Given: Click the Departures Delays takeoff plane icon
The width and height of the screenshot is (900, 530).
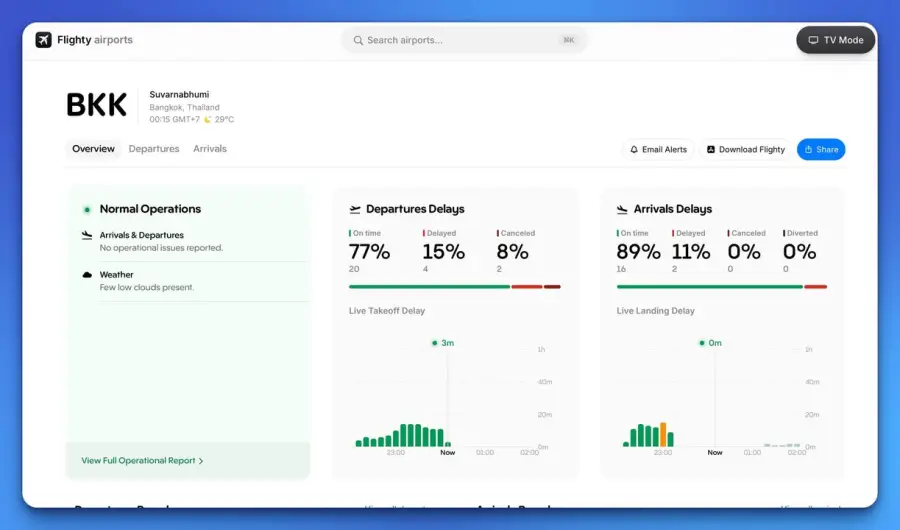Looking at the screenshot, I should click(355, 209).
